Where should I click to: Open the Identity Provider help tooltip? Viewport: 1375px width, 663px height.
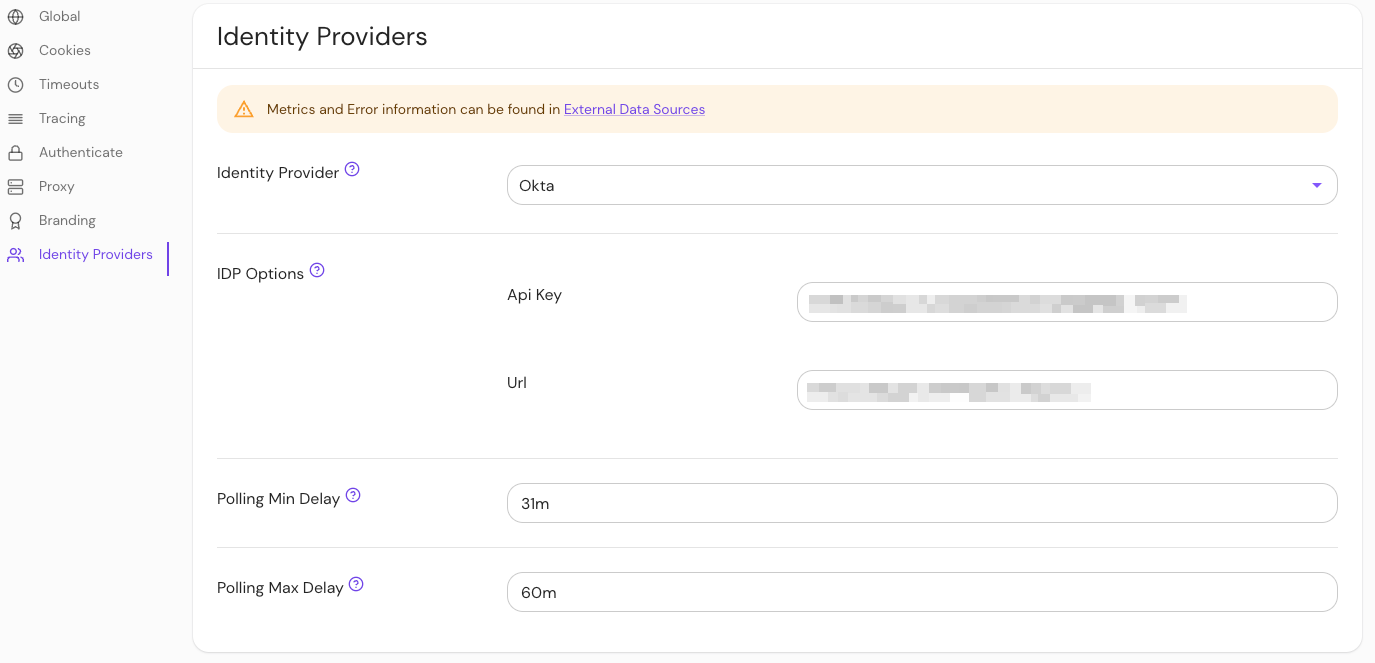[352, 169]
